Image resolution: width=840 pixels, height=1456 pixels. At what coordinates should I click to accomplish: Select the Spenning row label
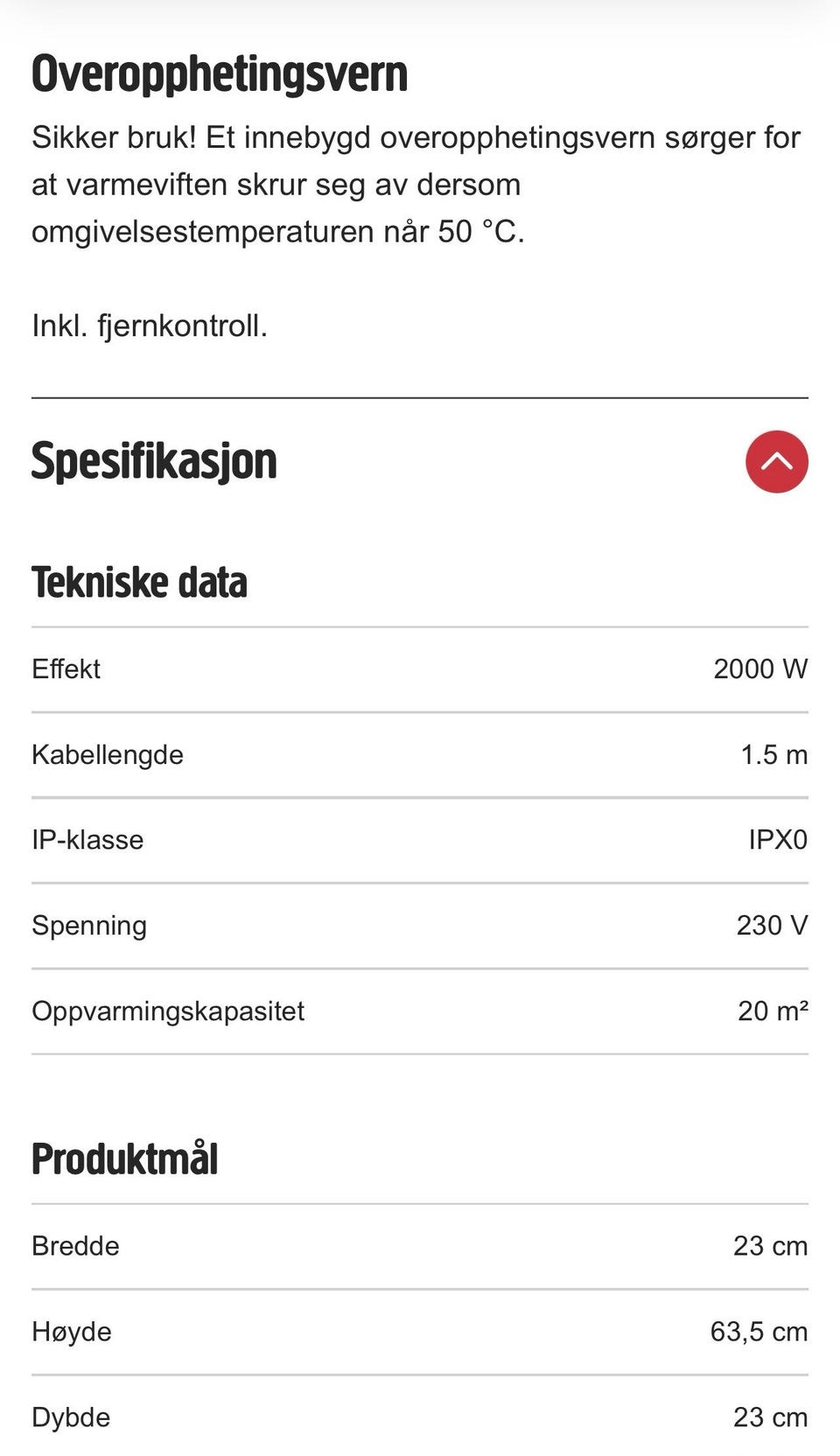click(x=89, y=926)
